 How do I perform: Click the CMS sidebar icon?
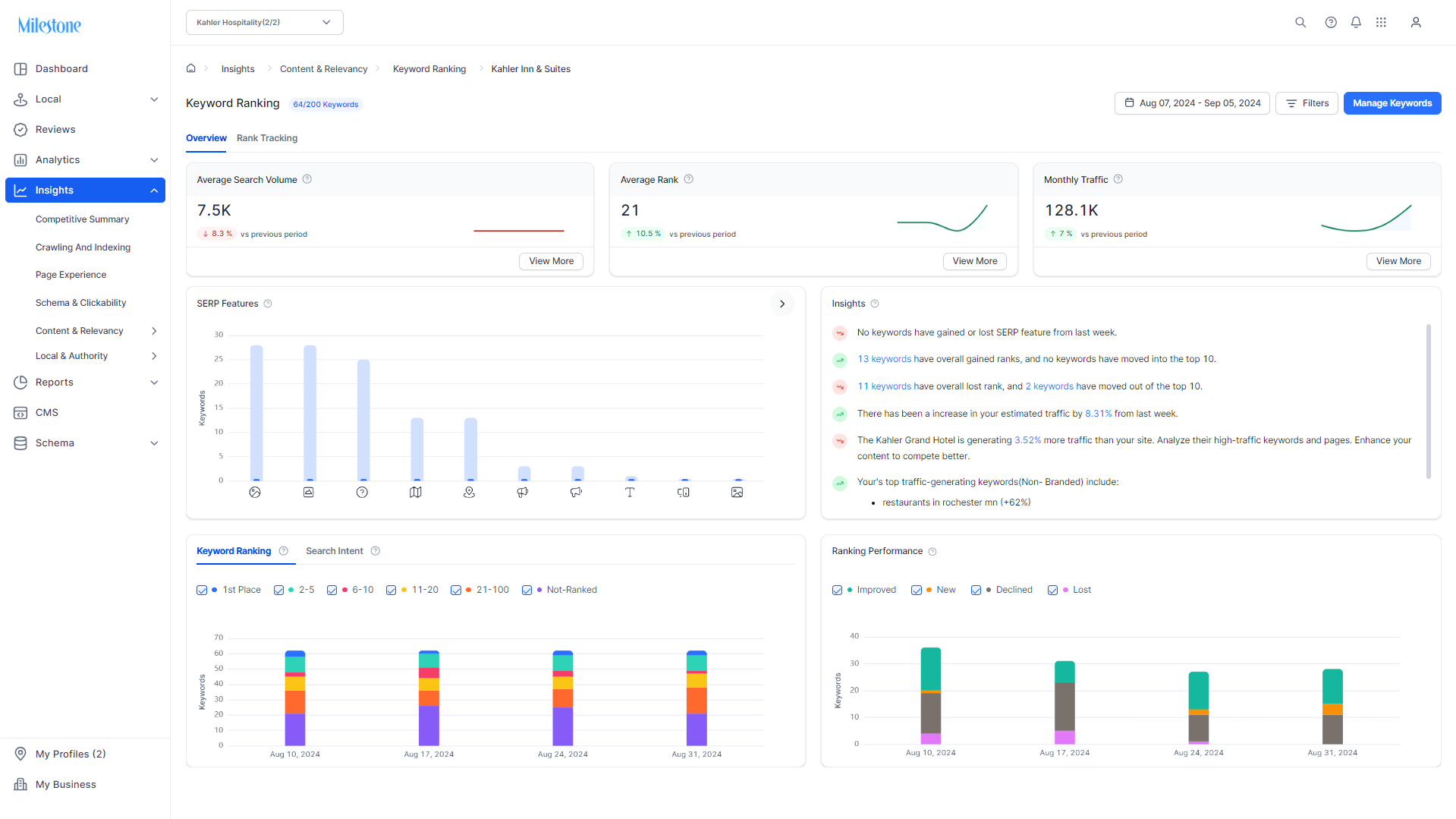pos(20,413)
